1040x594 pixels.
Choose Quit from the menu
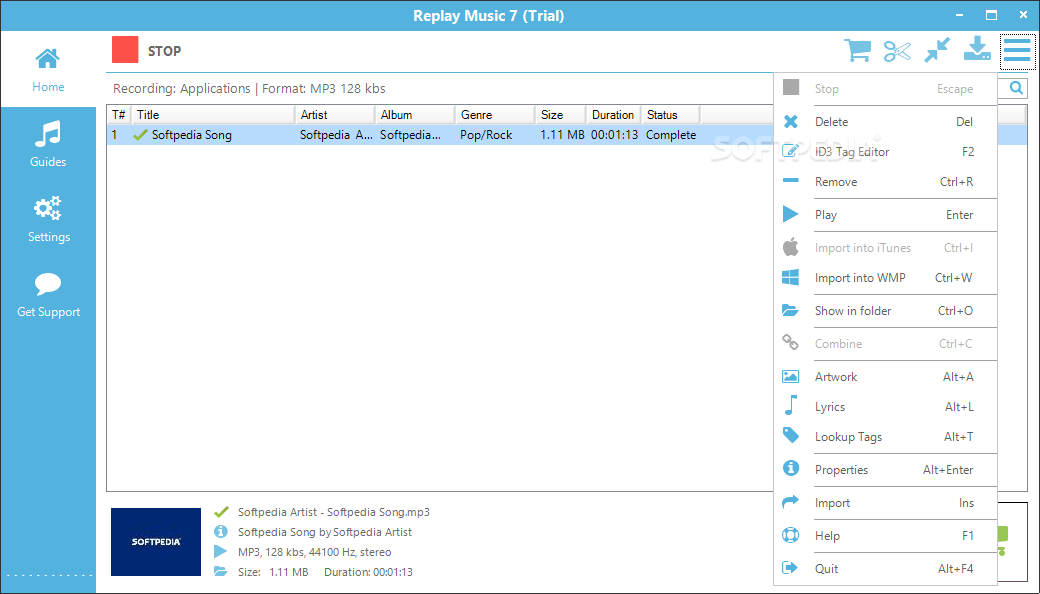[885, 569]
